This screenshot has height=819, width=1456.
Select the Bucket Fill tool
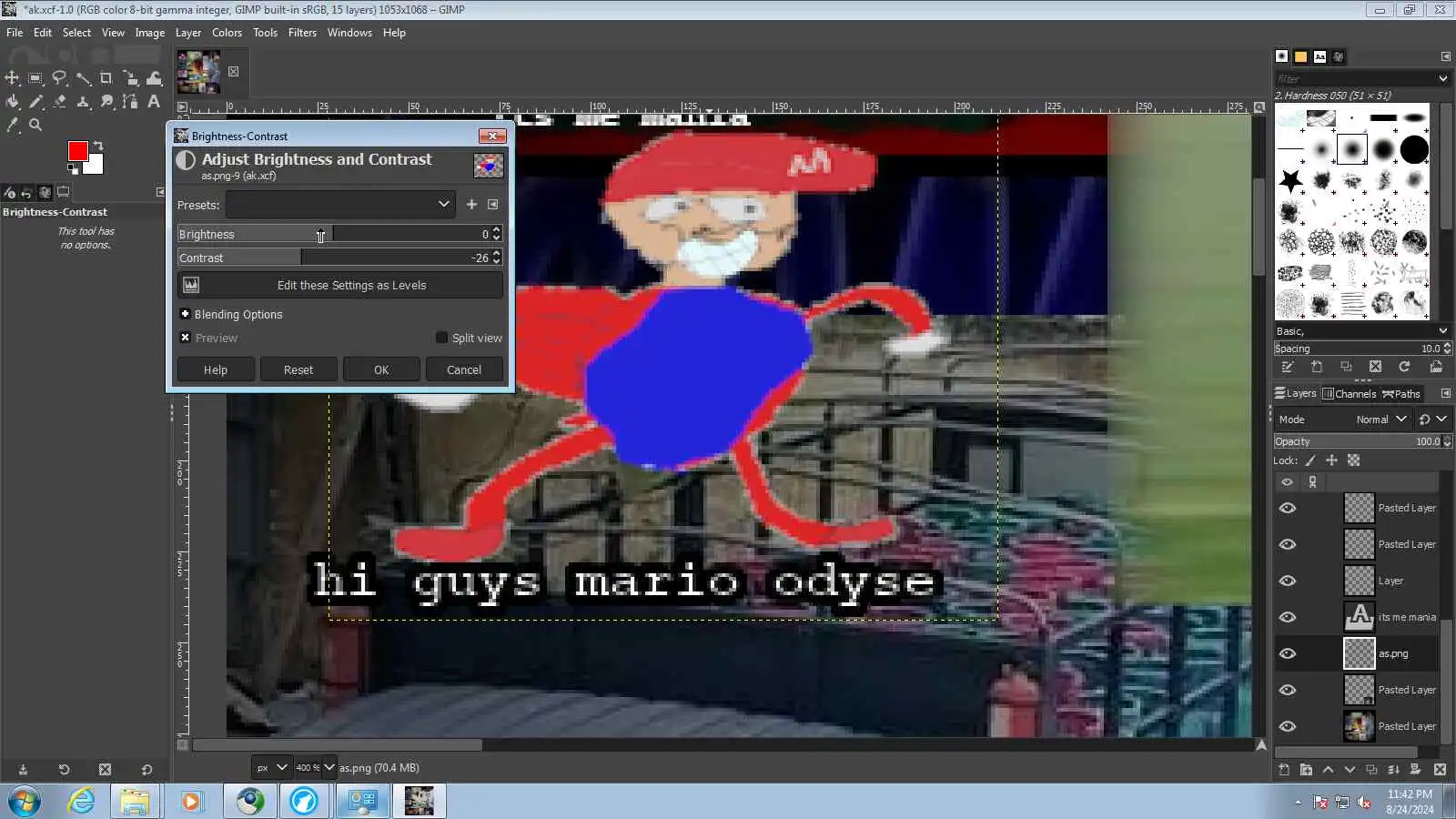(12, 102)
